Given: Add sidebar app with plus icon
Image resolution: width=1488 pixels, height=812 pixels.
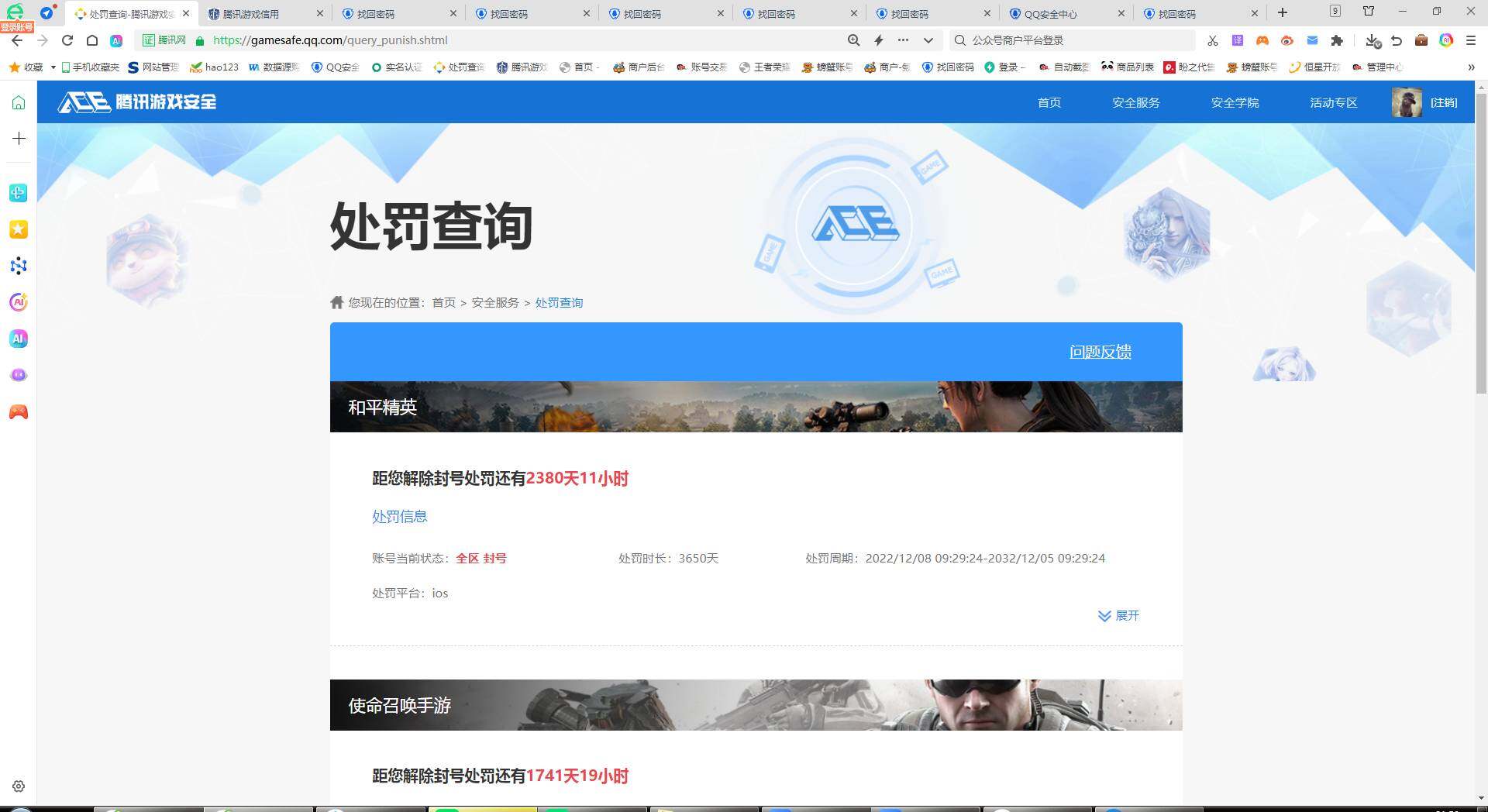Looking at the screenshot, I should (19, 138).
